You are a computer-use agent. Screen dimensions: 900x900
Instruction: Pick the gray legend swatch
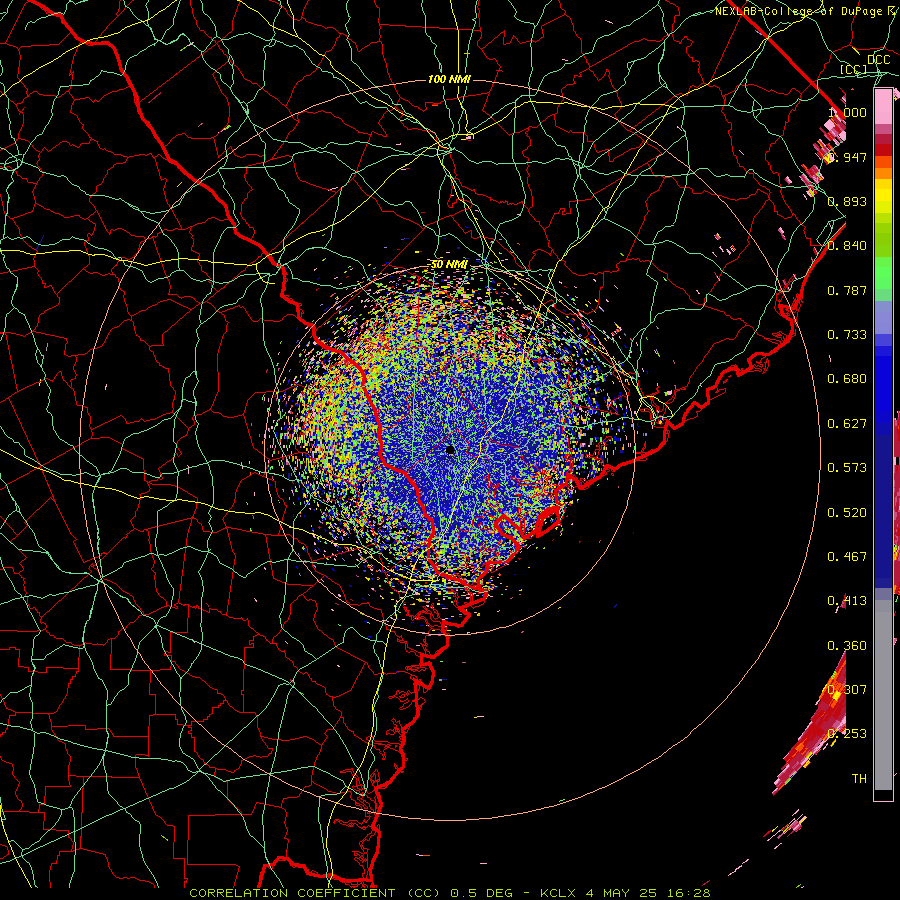(x=883, y=695)
